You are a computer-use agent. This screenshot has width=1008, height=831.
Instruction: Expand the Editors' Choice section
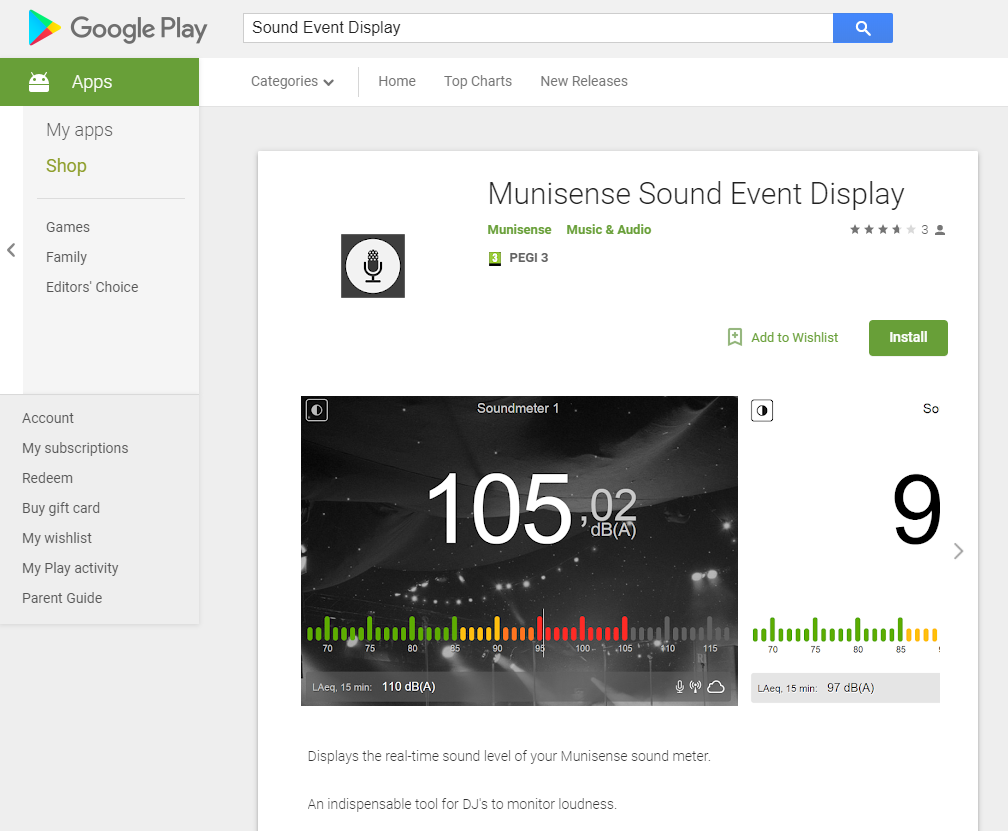(x=91, y=287)
